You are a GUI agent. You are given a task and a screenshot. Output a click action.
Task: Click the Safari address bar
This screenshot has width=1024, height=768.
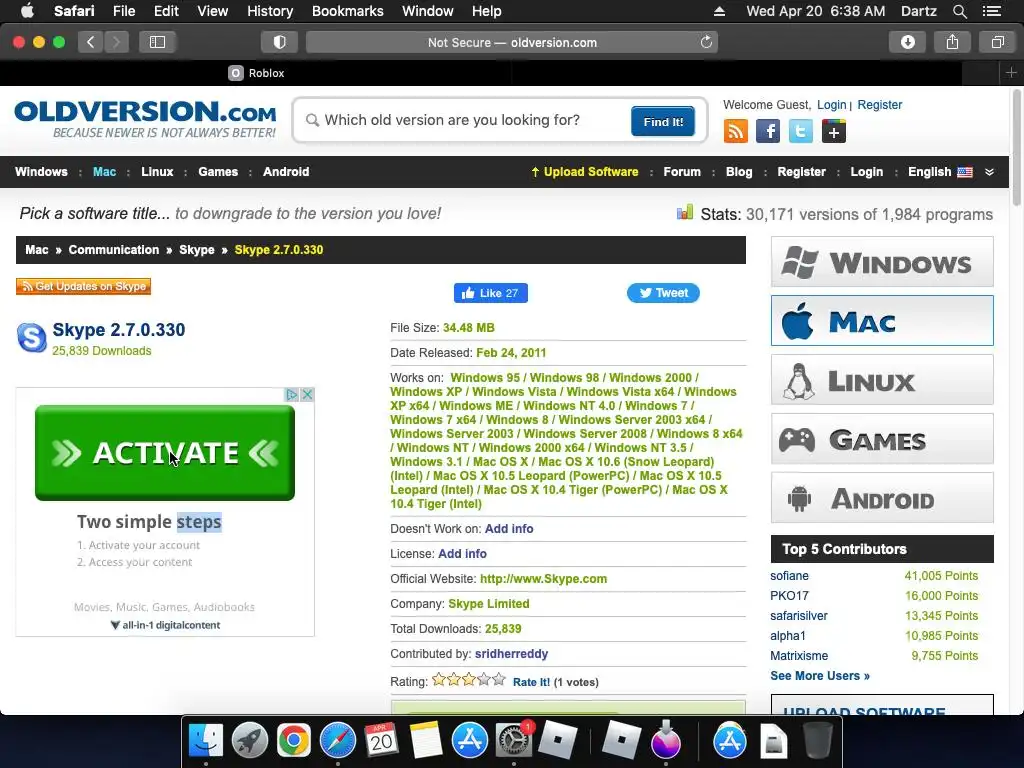[512, 42]
